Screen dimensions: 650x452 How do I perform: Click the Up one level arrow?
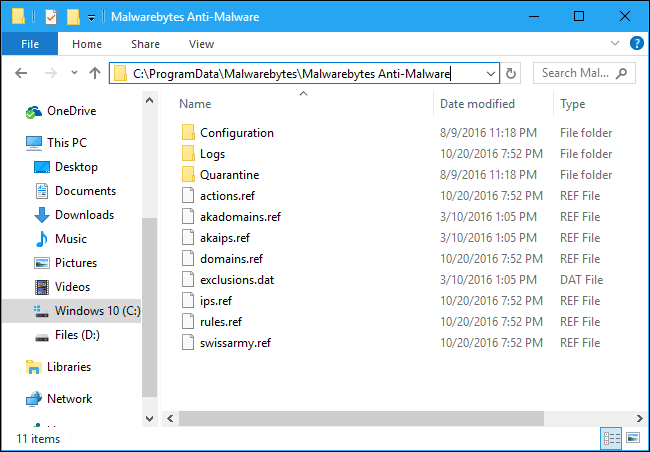(x=95, y=73)
